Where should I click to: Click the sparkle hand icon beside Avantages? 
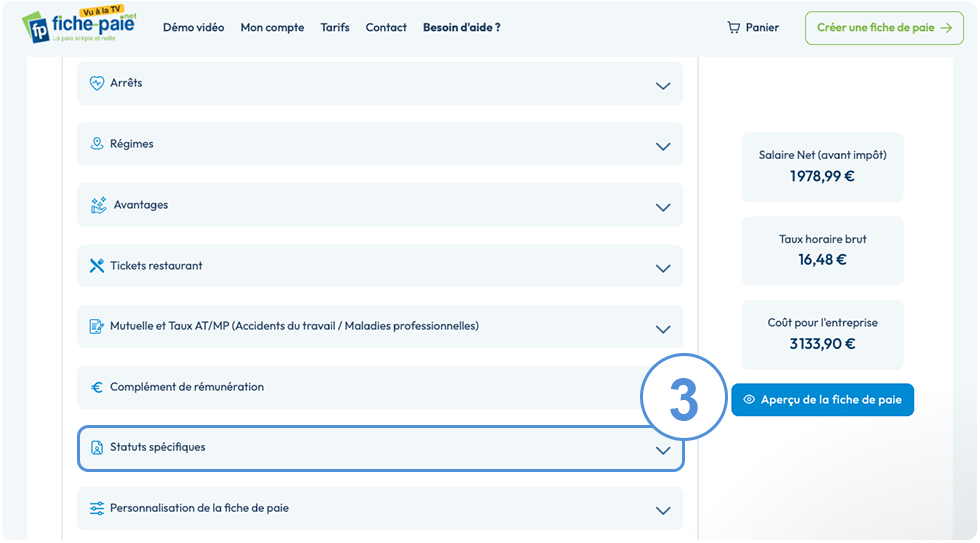tap(99, 205)
